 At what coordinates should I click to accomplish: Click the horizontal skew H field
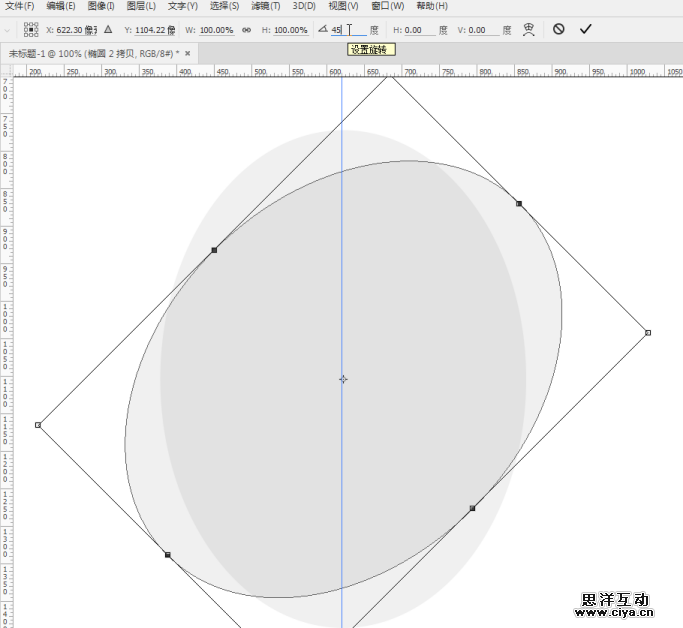point(417,30)
